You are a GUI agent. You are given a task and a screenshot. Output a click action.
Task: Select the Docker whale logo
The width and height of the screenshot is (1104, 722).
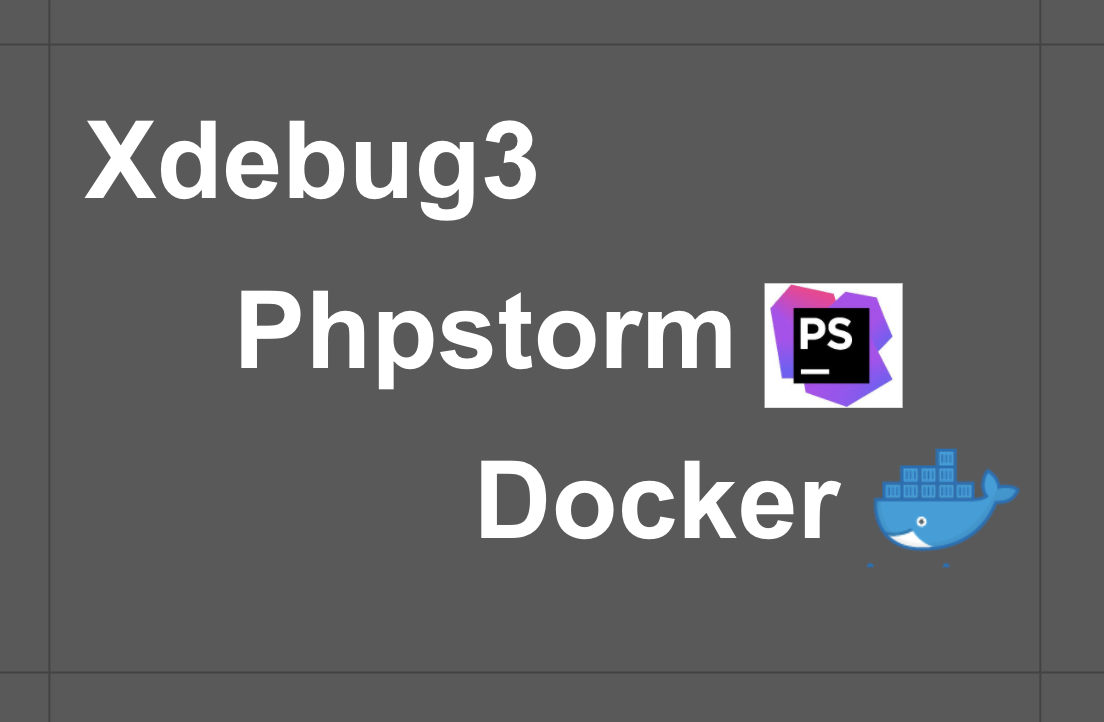click(946, 501)
